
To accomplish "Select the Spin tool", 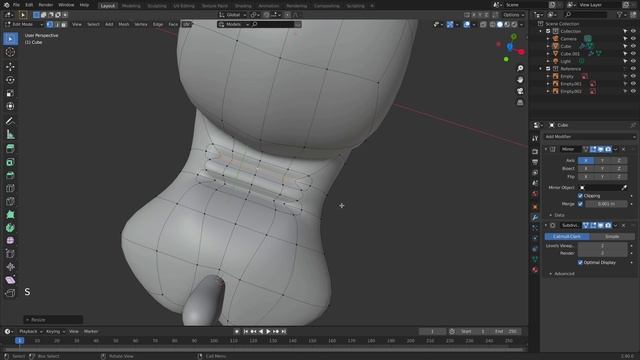I will click(10, 228).
